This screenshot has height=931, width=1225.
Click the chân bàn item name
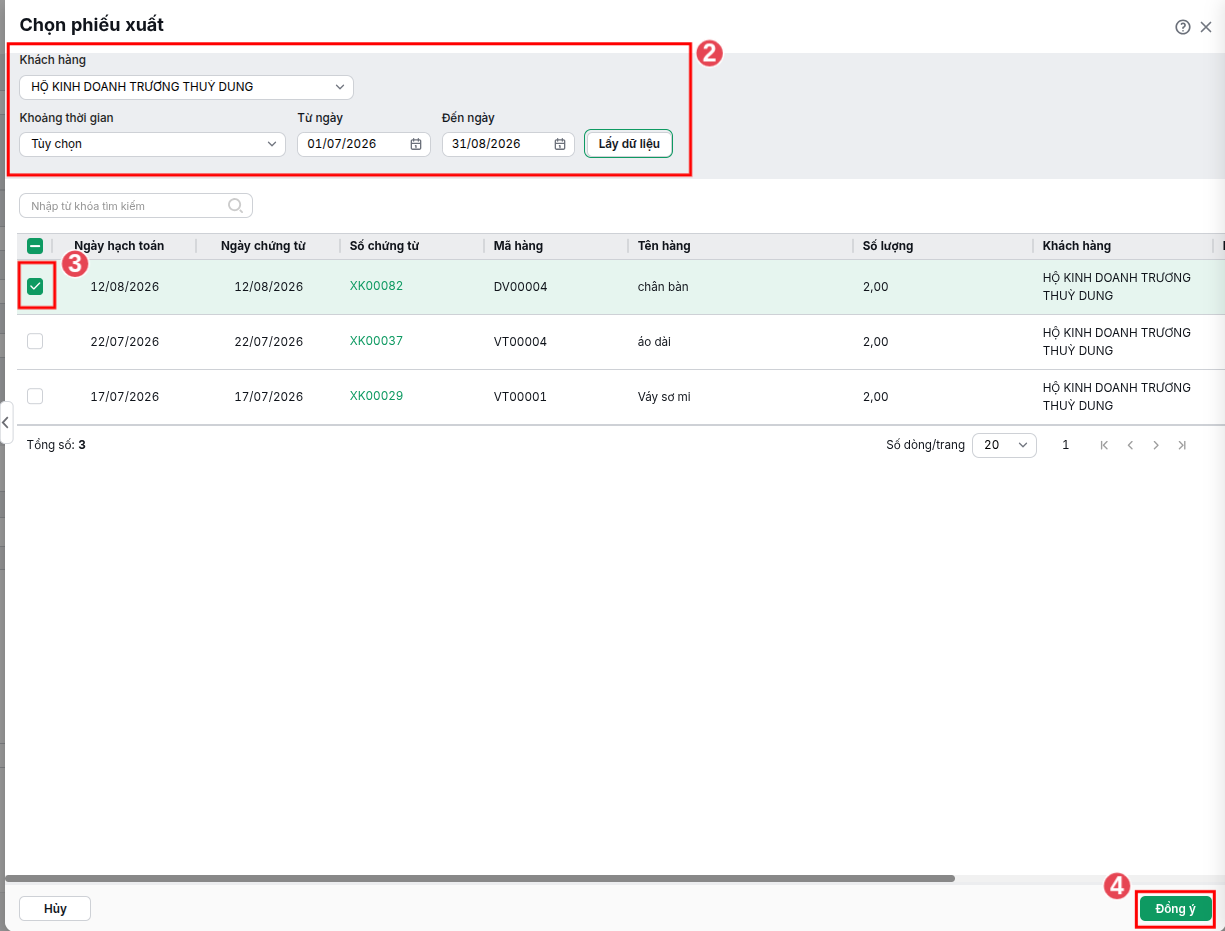coord(663,287)
